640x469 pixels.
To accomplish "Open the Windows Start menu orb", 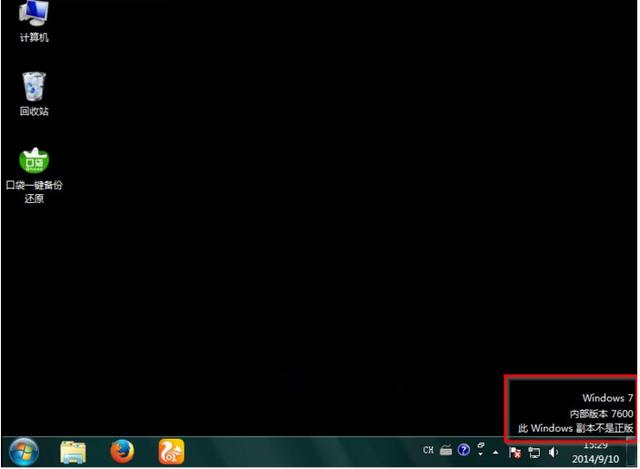I will point(24,452).
